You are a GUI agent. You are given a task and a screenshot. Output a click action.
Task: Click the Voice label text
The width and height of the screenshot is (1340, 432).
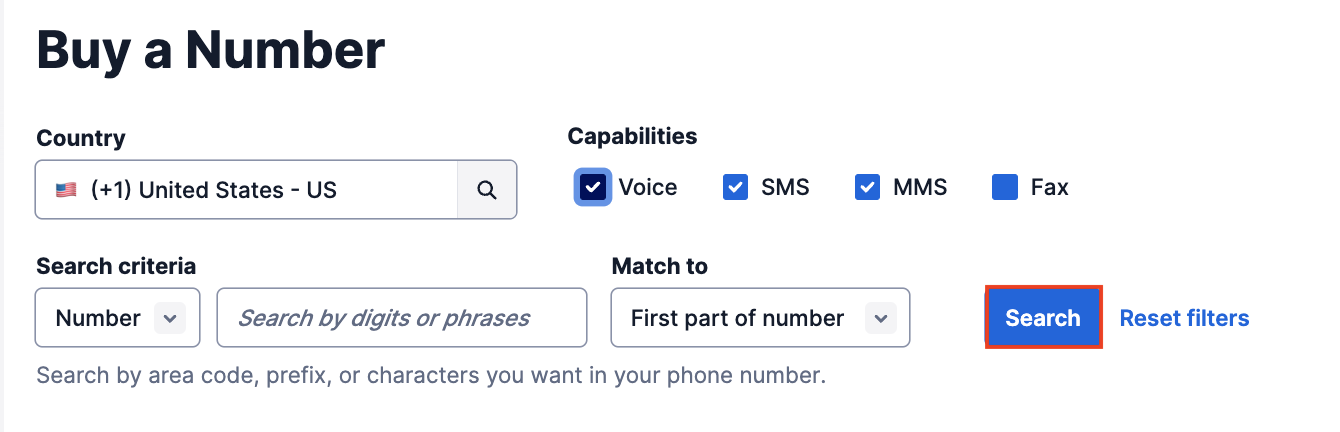coord(648,187)
